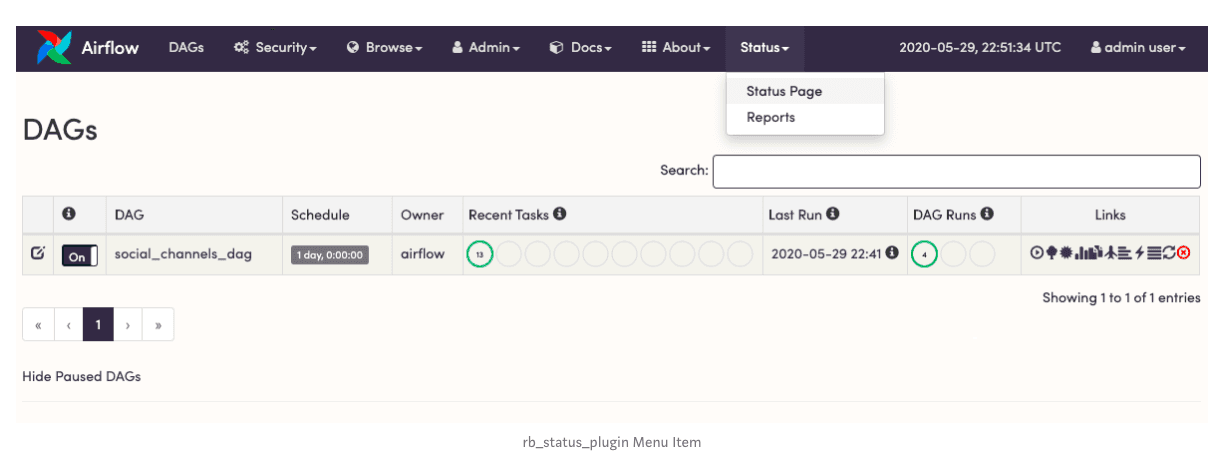Screen dimensions: 1231x465
Task: Click the Landing Times plane icon
Action: (x=1109, y=254)
